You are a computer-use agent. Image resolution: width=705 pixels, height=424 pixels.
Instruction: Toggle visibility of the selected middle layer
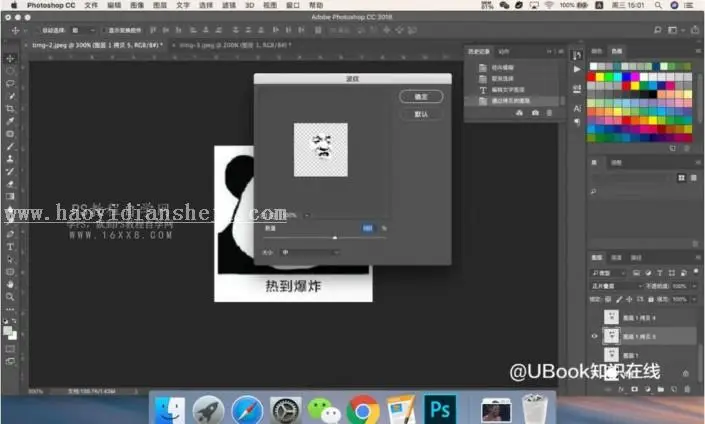(594, 336)
